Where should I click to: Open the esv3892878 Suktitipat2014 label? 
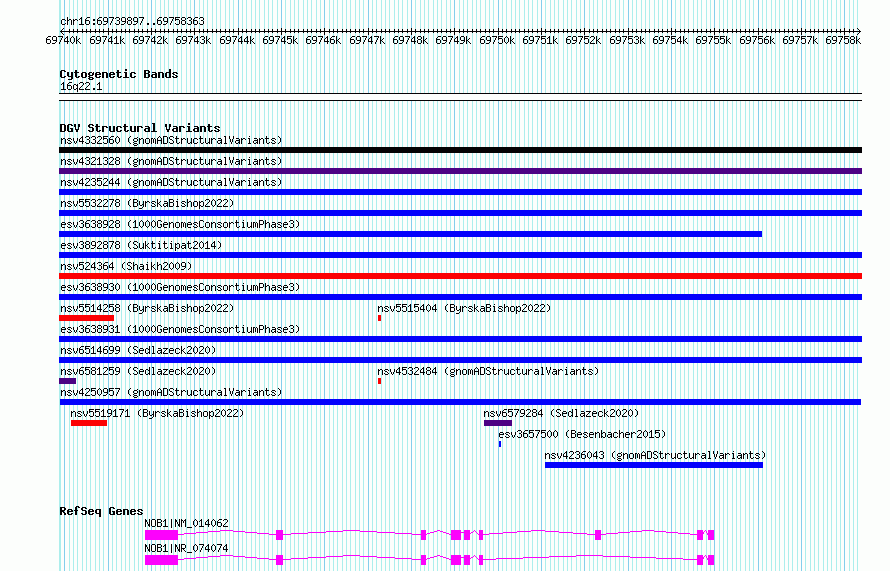[141, 245]
